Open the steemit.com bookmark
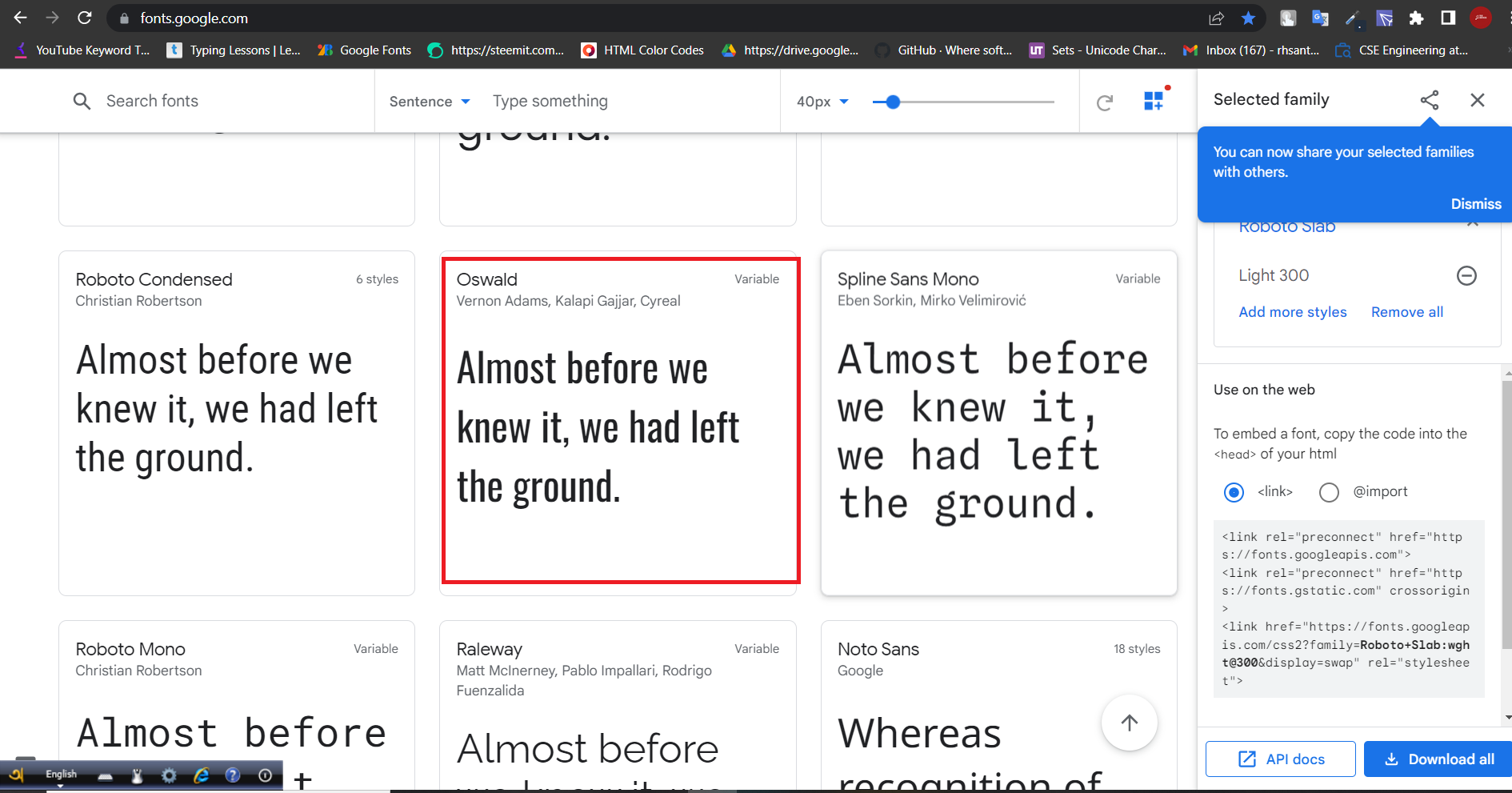Image resolution: width=1512 pixels, height=793 pixels. [x=496, y=50]
